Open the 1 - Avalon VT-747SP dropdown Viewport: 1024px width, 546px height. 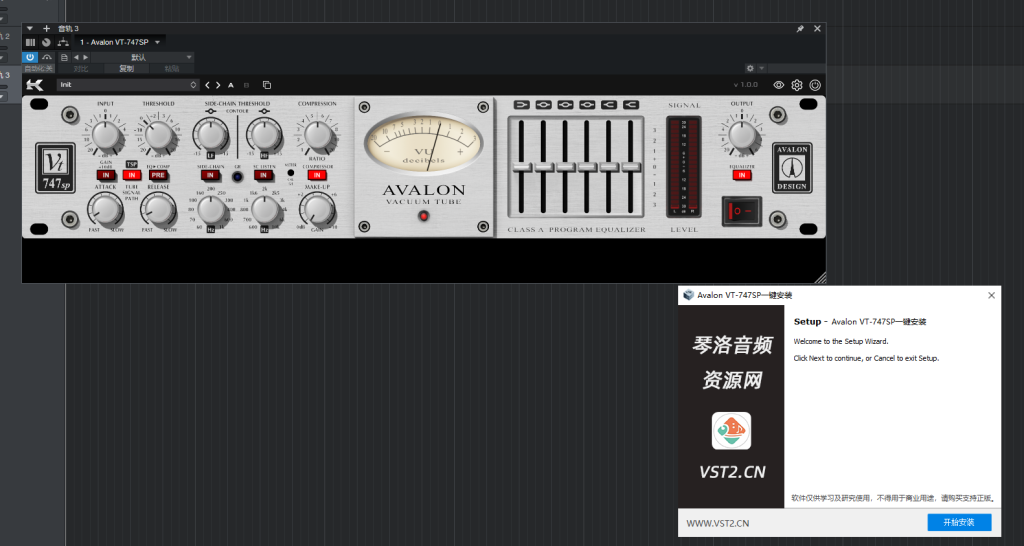click(118, 42)
